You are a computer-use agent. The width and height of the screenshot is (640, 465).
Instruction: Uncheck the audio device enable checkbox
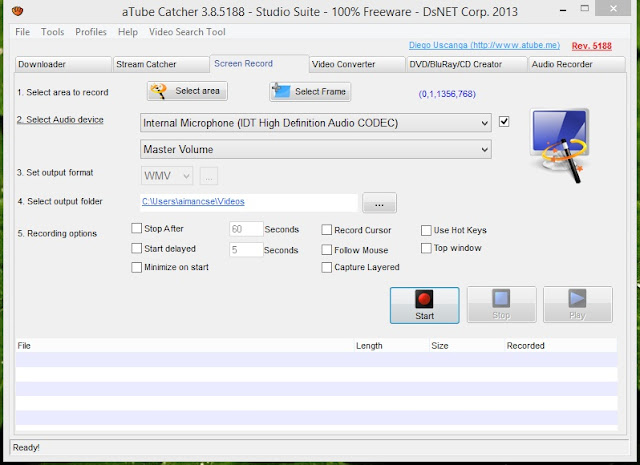504,122
